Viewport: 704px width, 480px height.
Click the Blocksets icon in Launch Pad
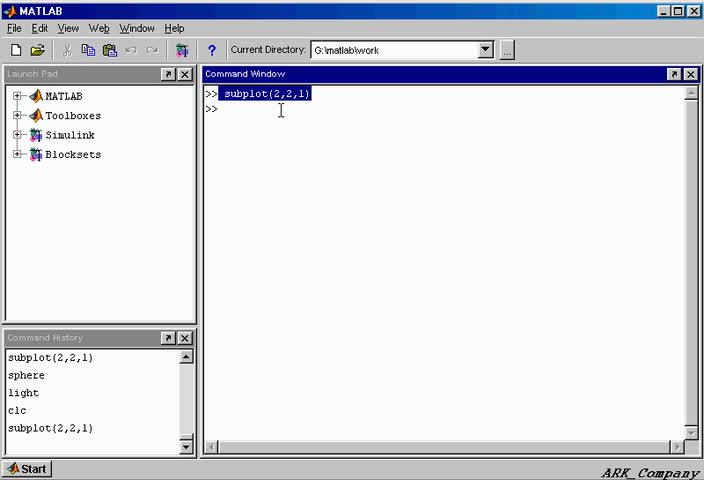click(36, 154)
